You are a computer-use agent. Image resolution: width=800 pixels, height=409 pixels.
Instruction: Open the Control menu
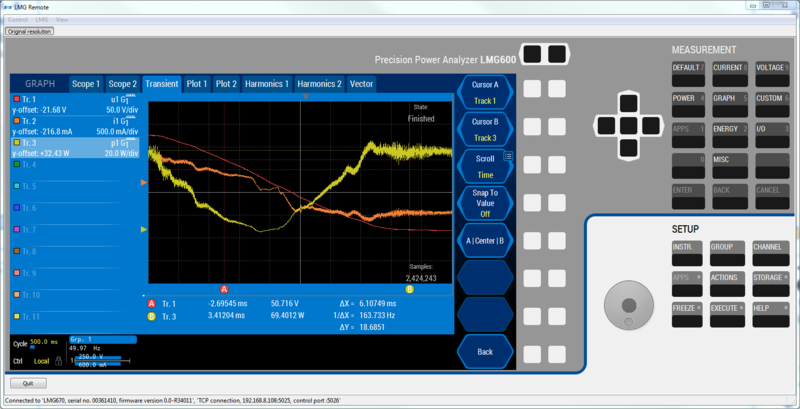click(x=18, y=19)
